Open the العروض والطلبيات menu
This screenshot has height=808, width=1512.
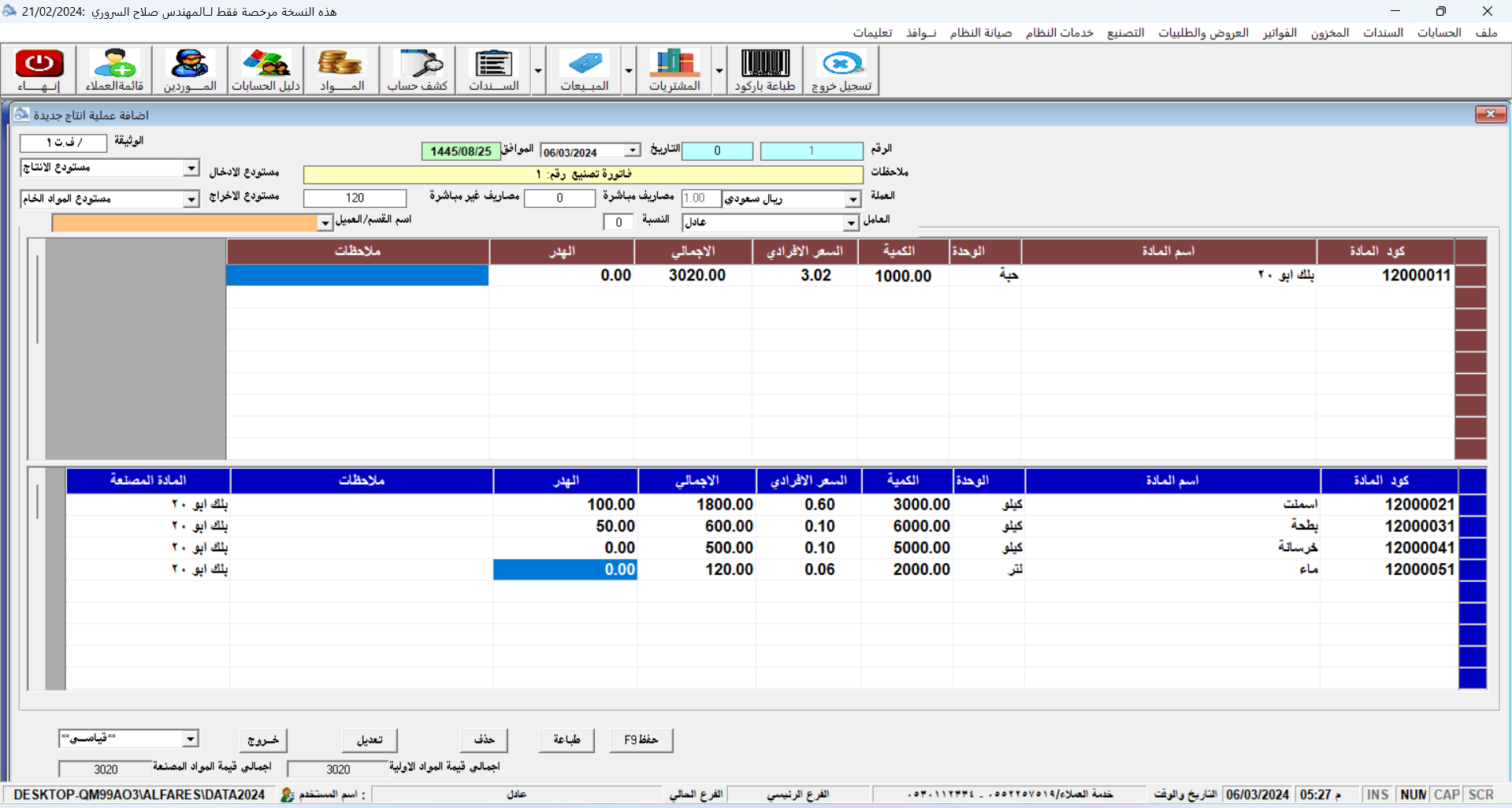click(1203, 32)
